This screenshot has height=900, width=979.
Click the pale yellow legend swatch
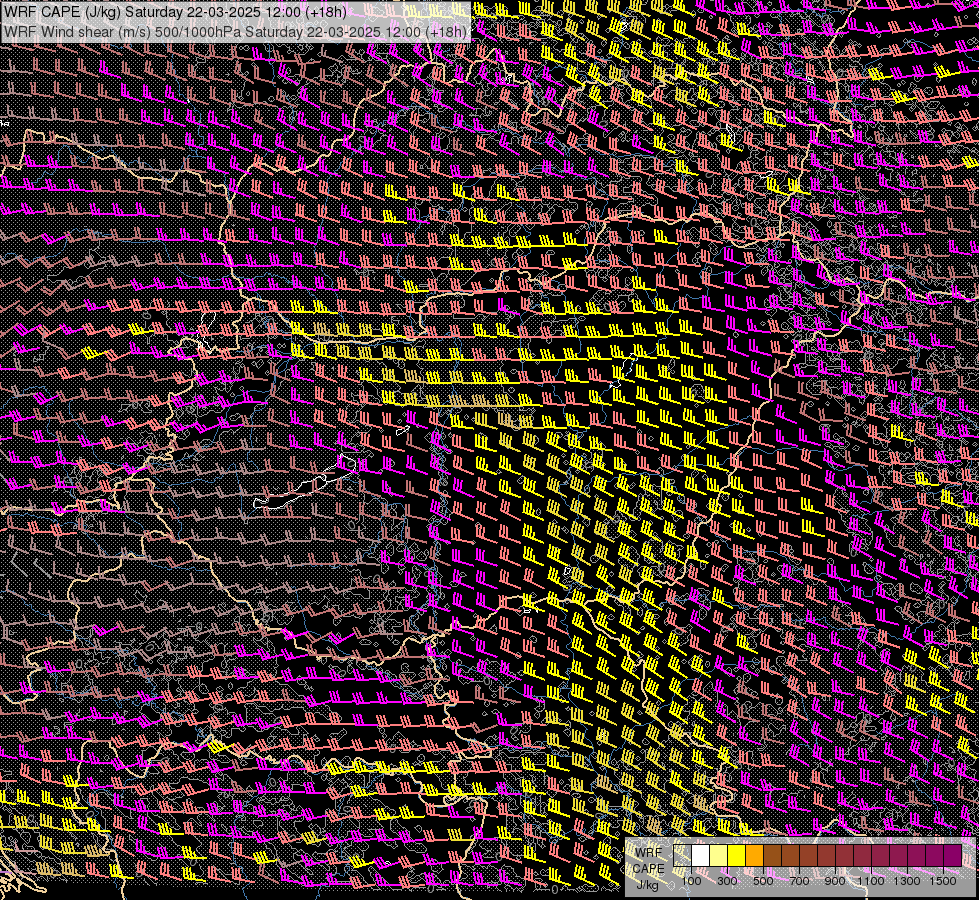(719, 855)
